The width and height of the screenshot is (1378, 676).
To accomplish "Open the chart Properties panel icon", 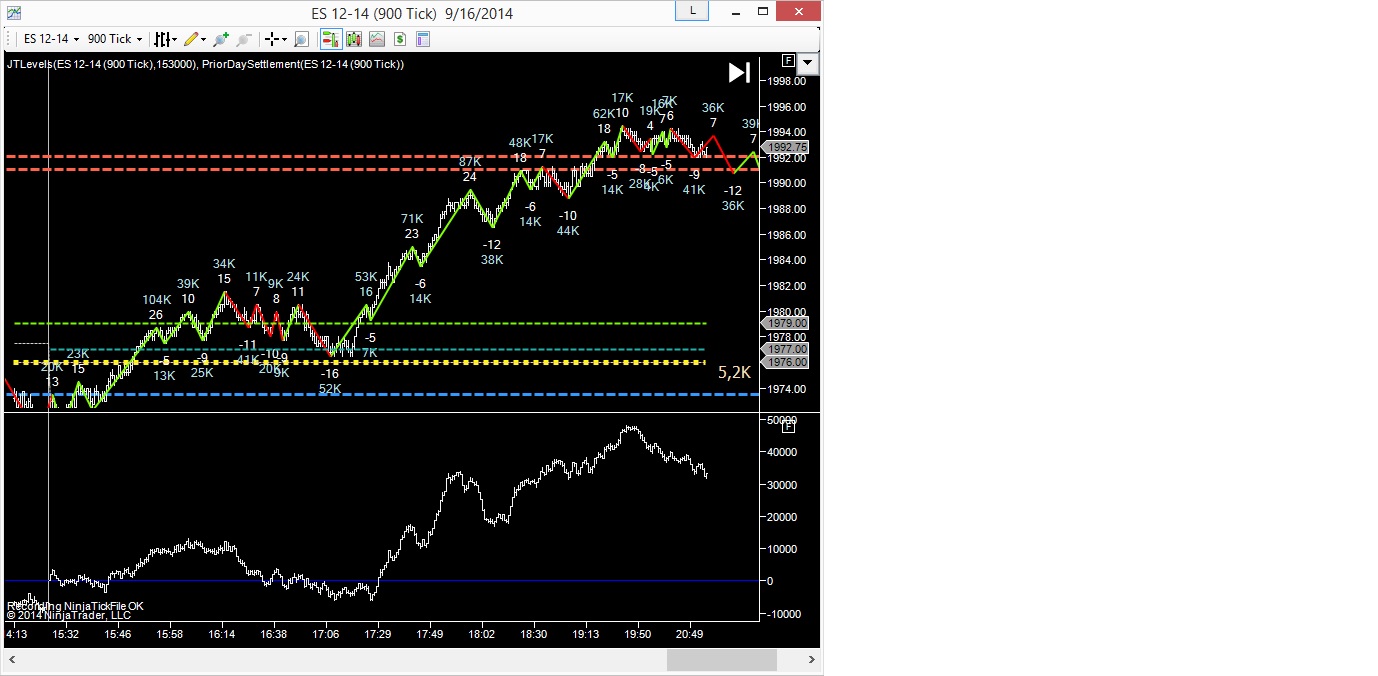I will [x=422, y=39].
